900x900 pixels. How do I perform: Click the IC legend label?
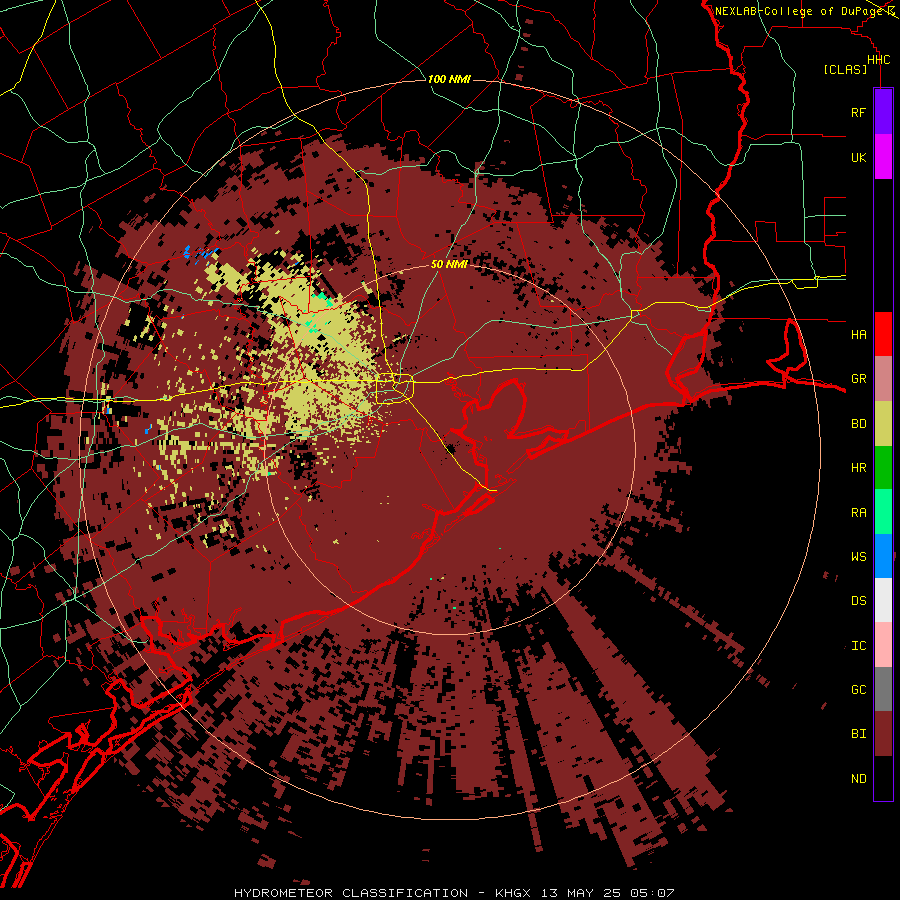[858, 645]
